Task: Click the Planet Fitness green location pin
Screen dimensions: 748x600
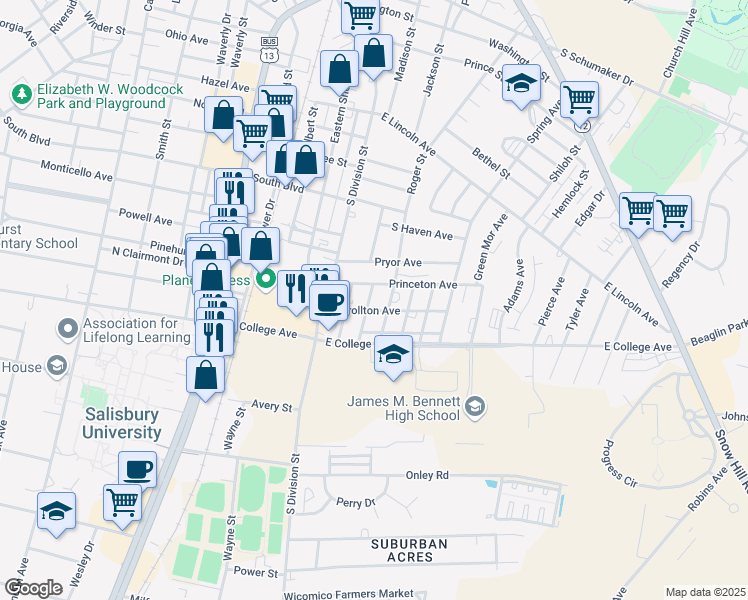Action: 266,280
